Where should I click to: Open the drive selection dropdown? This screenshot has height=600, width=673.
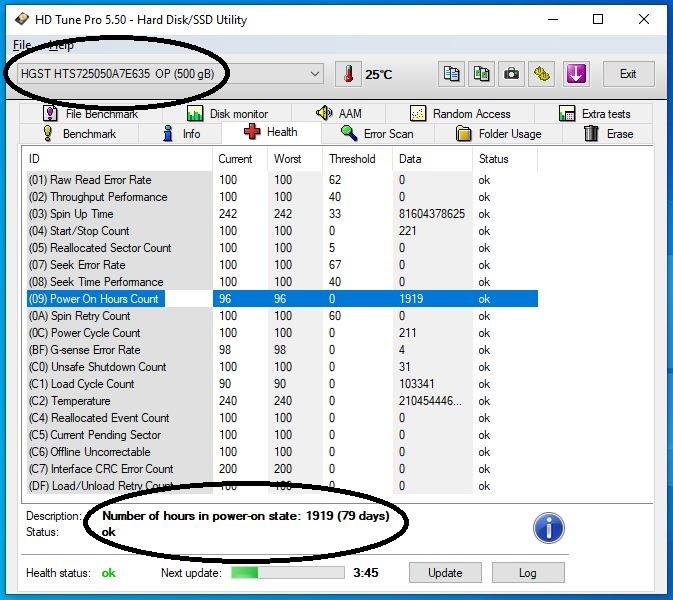pyautogui.click(x=170, y=74)
